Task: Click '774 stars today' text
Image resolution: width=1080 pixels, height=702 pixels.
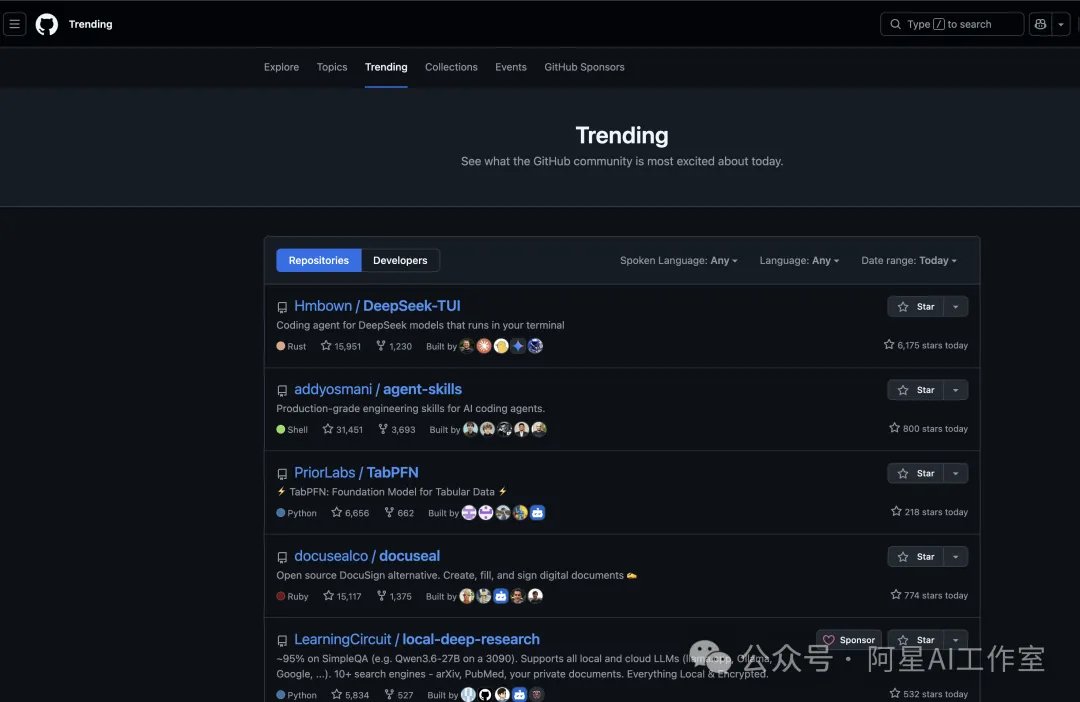Action: 929,595
